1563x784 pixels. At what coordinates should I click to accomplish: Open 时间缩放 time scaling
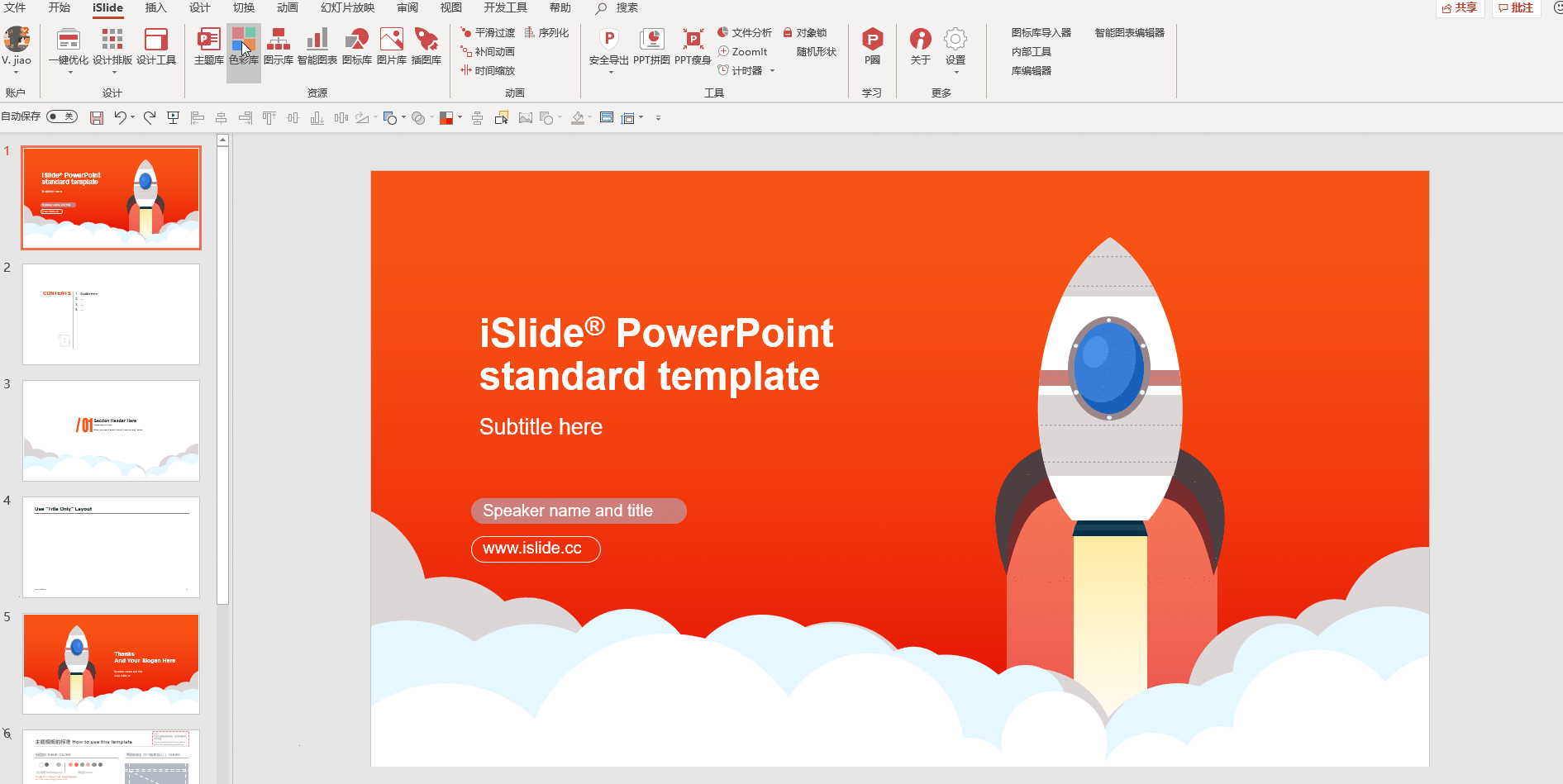pos(488,71)
